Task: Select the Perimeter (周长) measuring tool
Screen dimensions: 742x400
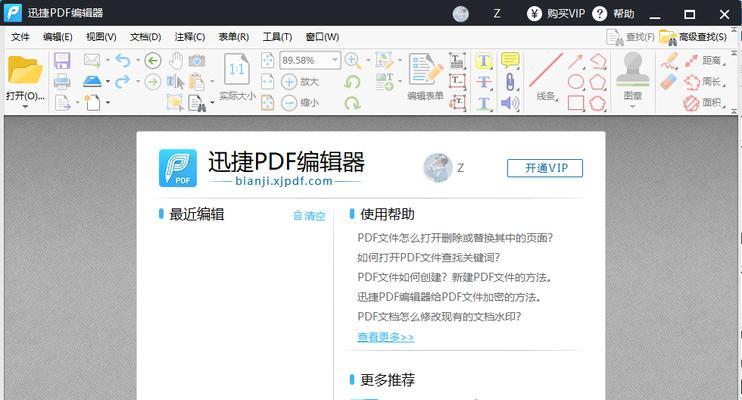Action: (705, 81)
